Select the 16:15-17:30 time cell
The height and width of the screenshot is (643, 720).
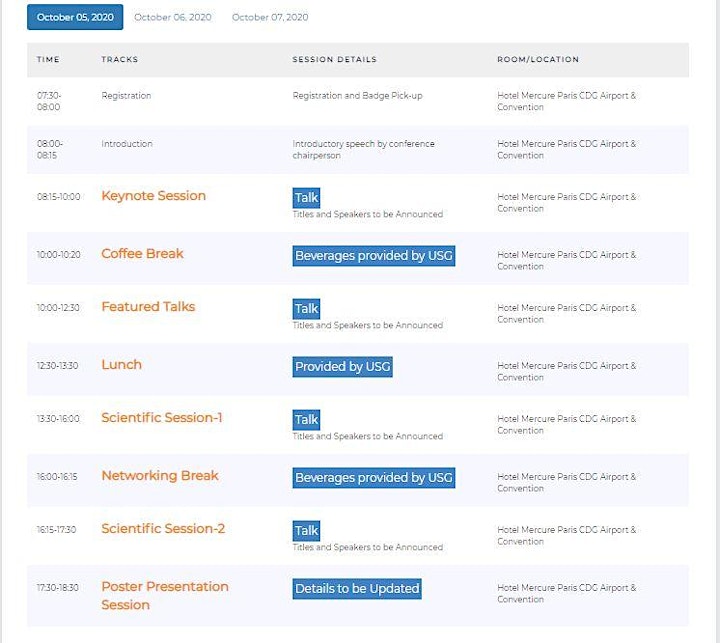click(x=56, y=530)
